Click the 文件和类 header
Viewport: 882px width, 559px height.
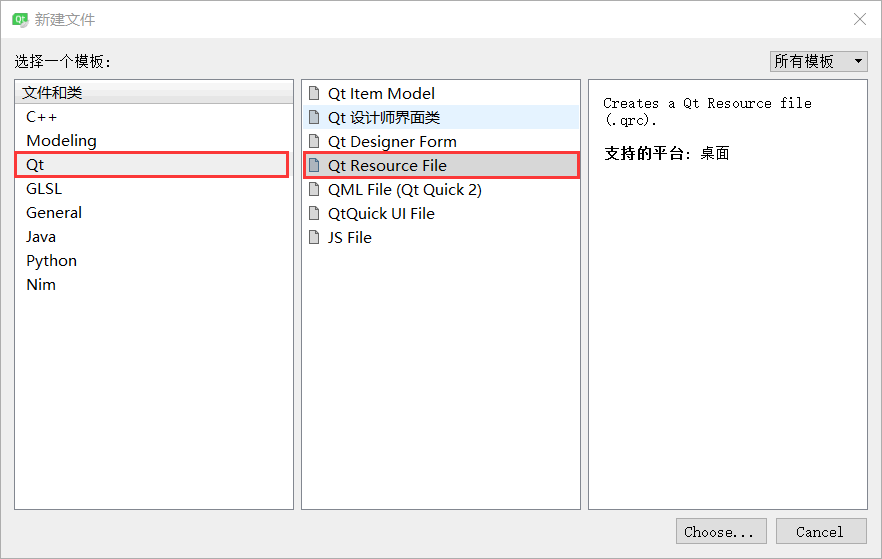point(154,92)
